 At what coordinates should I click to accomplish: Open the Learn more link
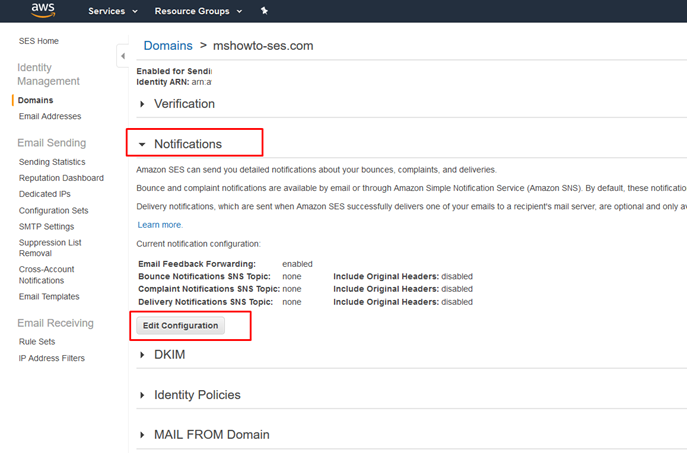coord(160,225)
